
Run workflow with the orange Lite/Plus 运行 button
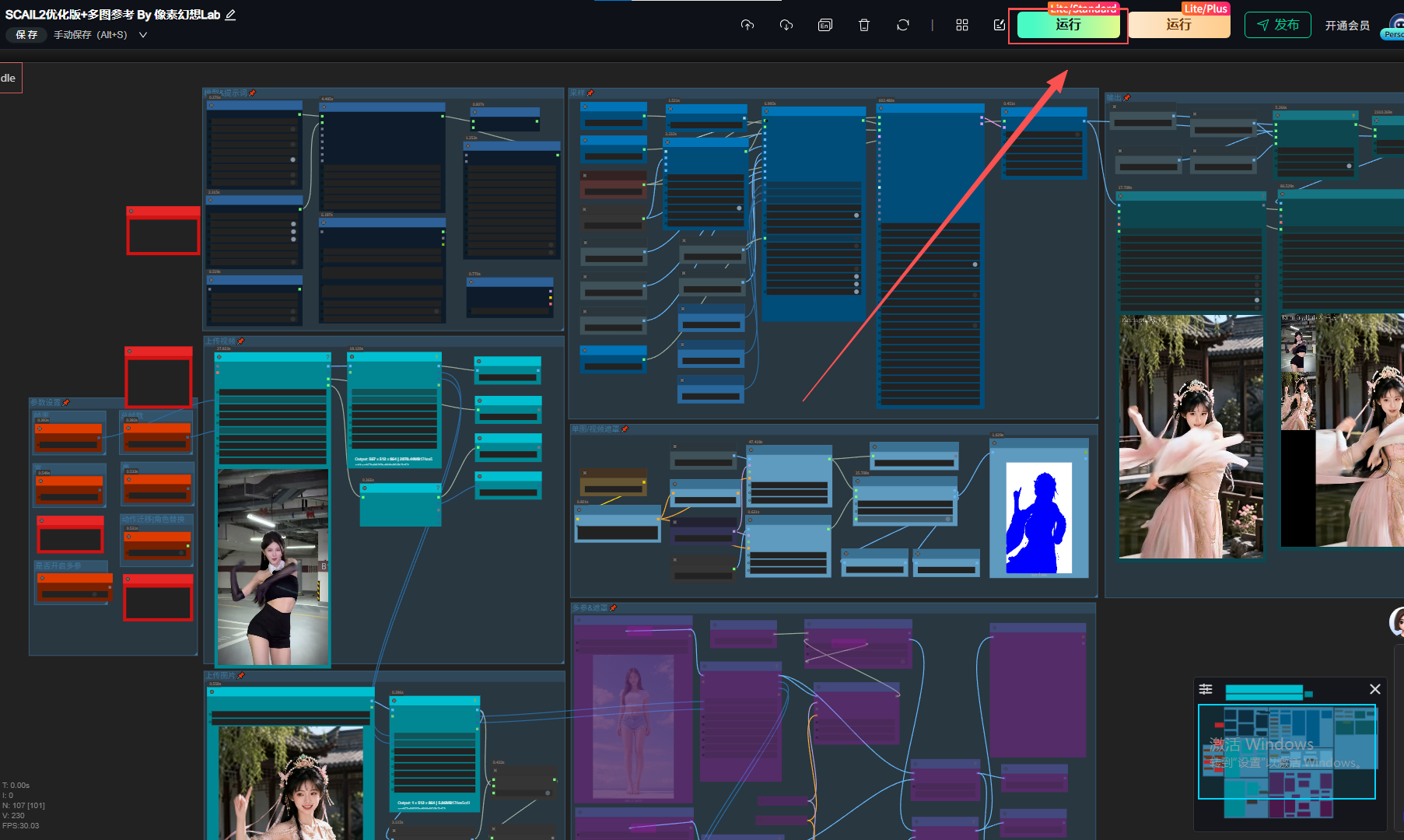(1179, 25)
